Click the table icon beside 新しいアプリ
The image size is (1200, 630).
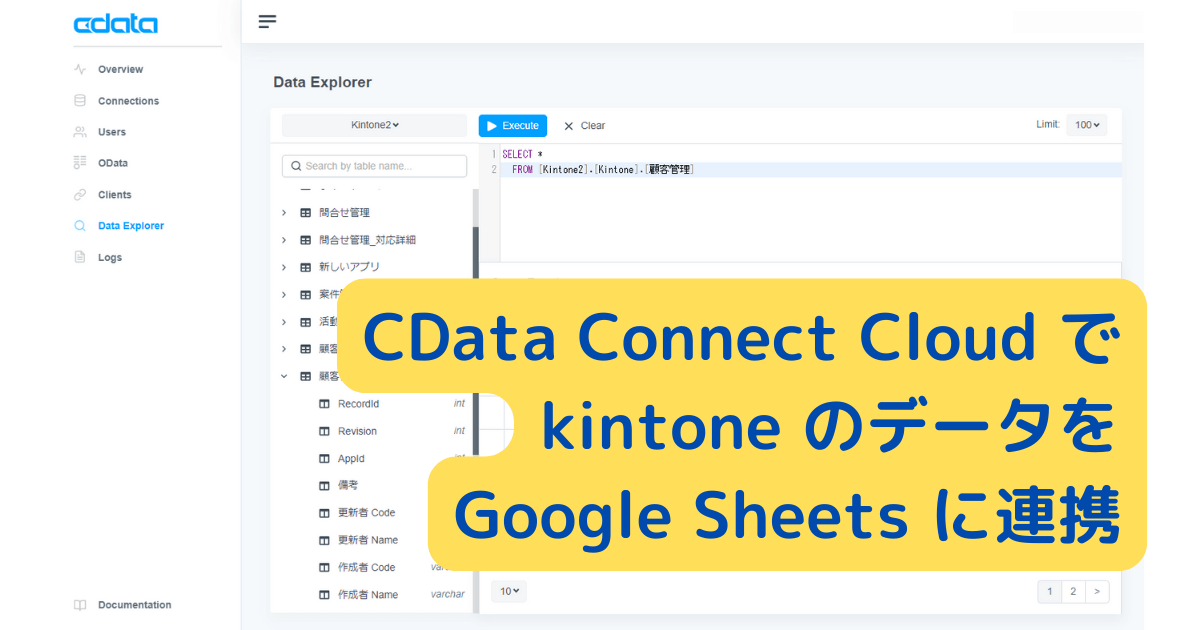click(306, 267)
